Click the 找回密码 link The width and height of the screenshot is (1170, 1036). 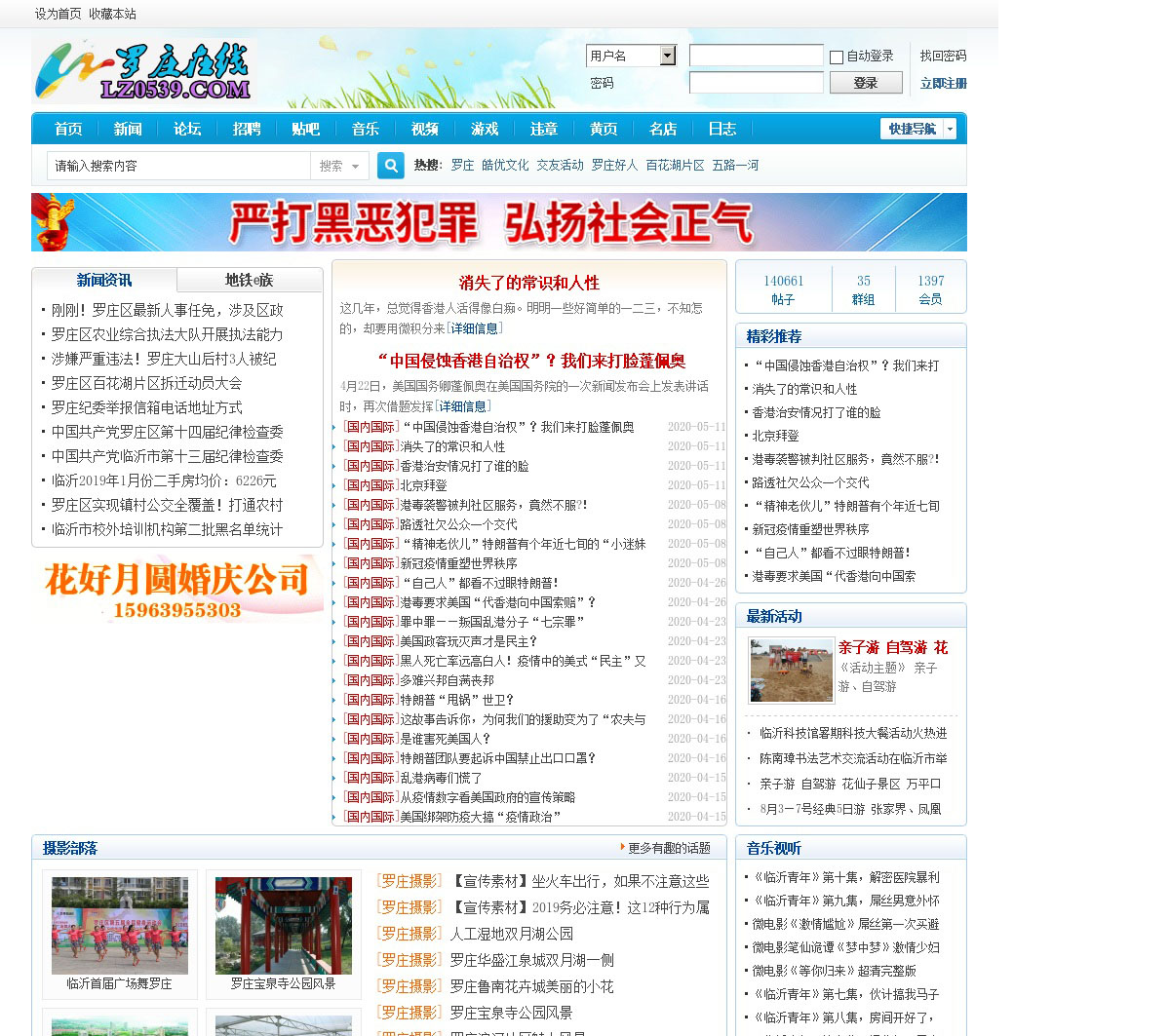click(x=943, y=56)
